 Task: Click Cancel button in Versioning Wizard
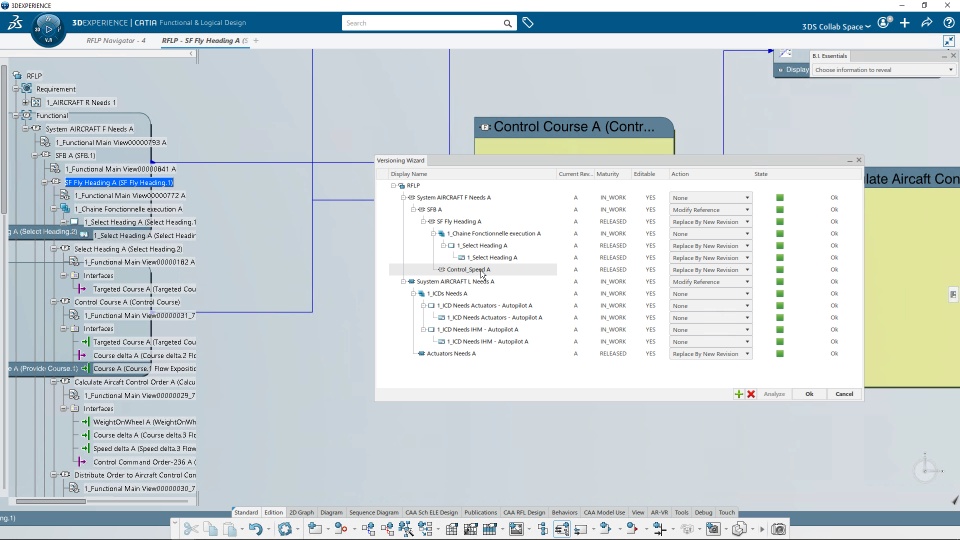pyautogui.click(x=844, y=394)
